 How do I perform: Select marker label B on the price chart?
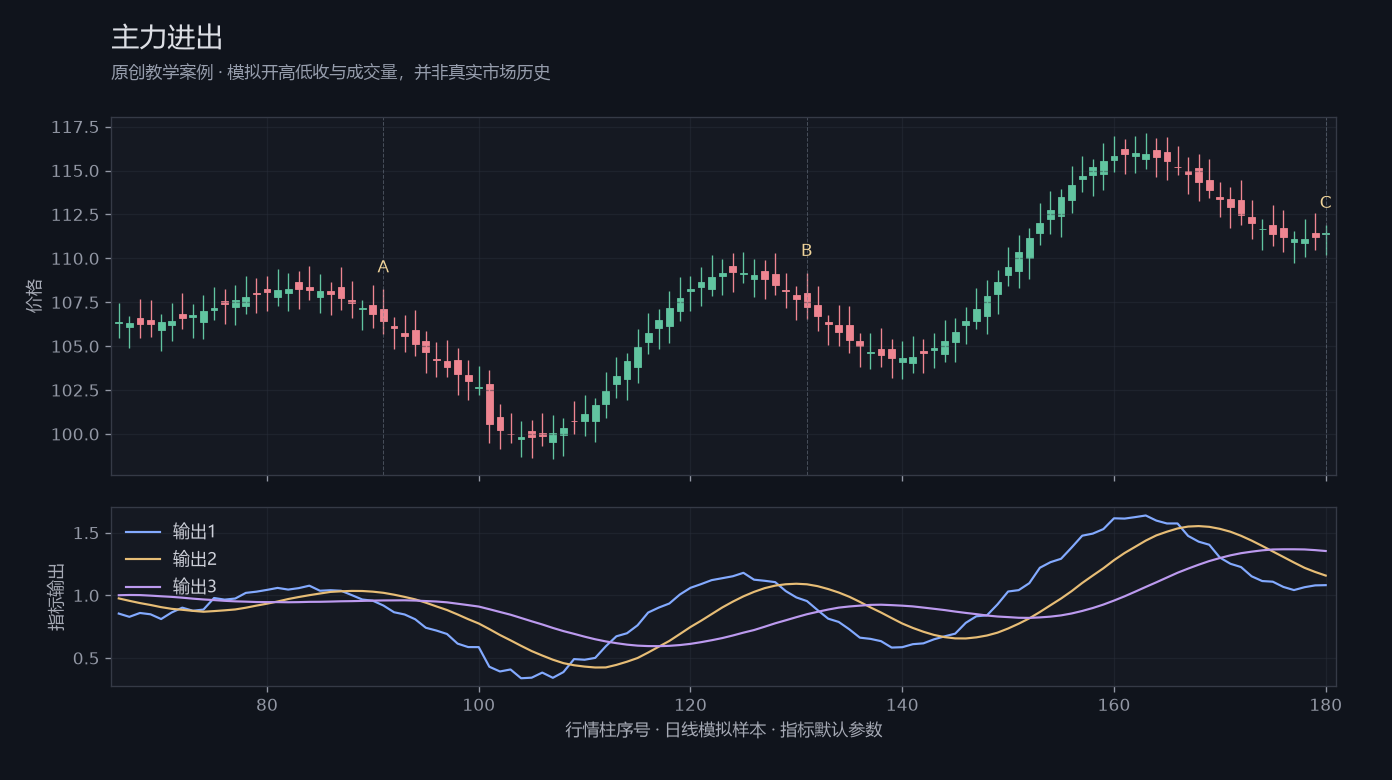tap(807, 251)
